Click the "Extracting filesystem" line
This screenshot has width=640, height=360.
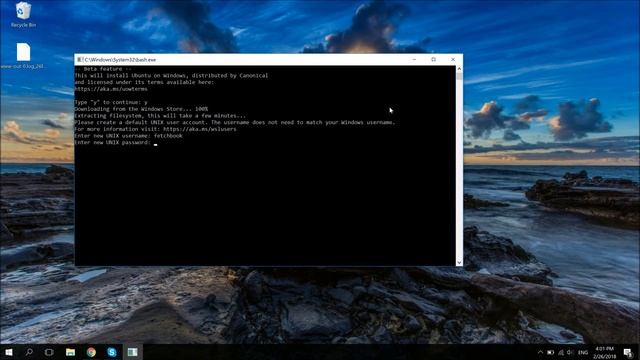point(160,116)
